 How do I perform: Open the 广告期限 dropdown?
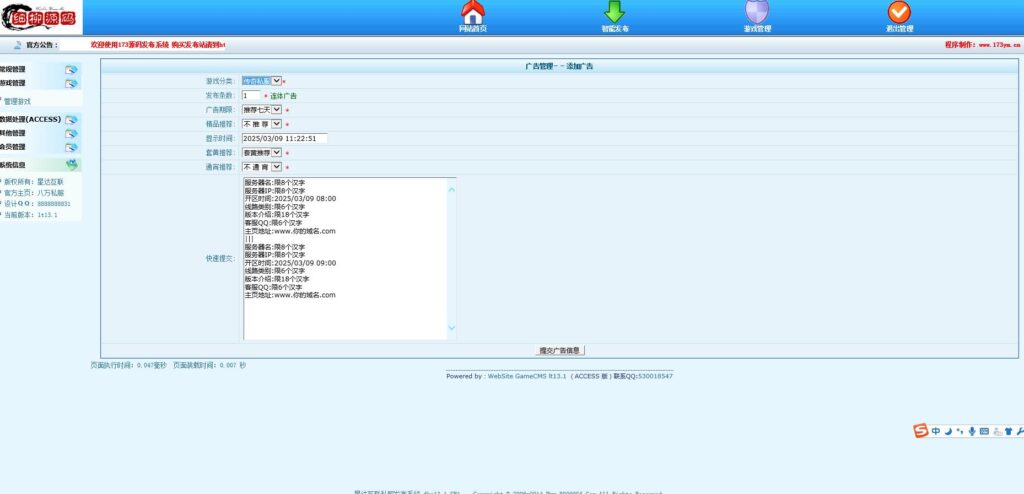(261, 110)
